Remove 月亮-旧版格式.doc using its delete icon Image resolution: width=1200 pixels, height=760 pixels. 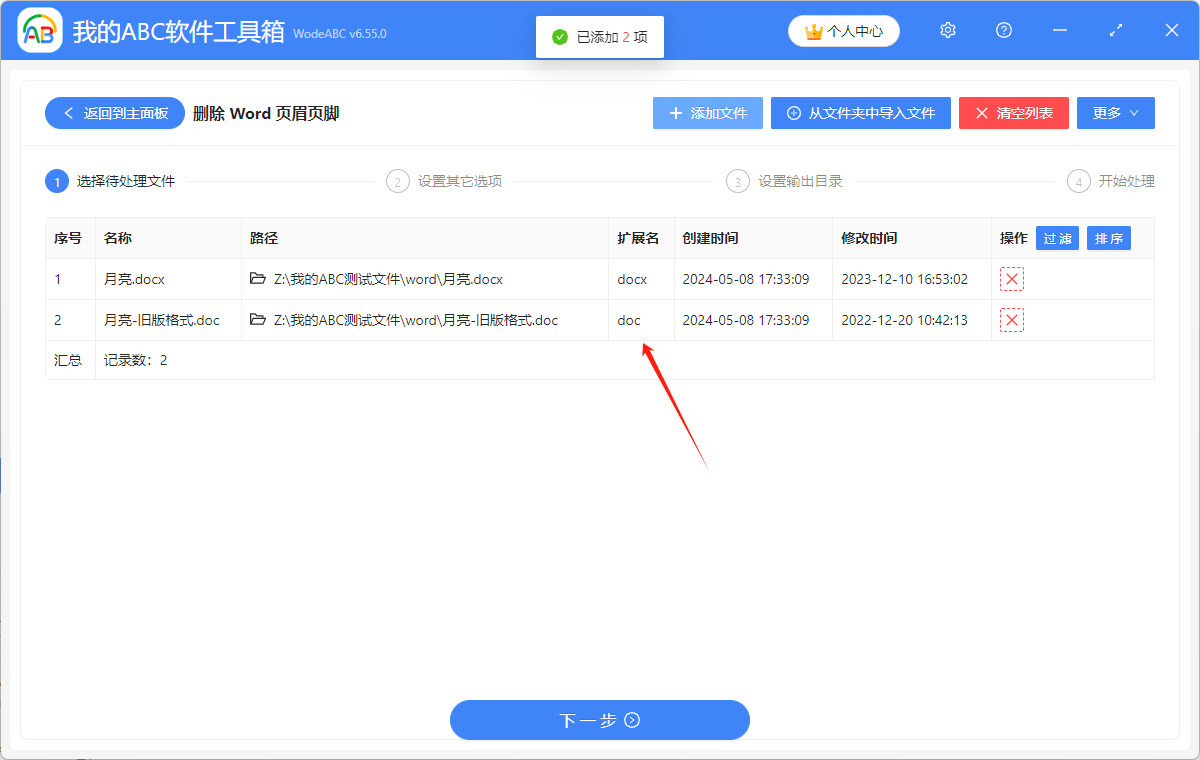tap(1011, 320)
